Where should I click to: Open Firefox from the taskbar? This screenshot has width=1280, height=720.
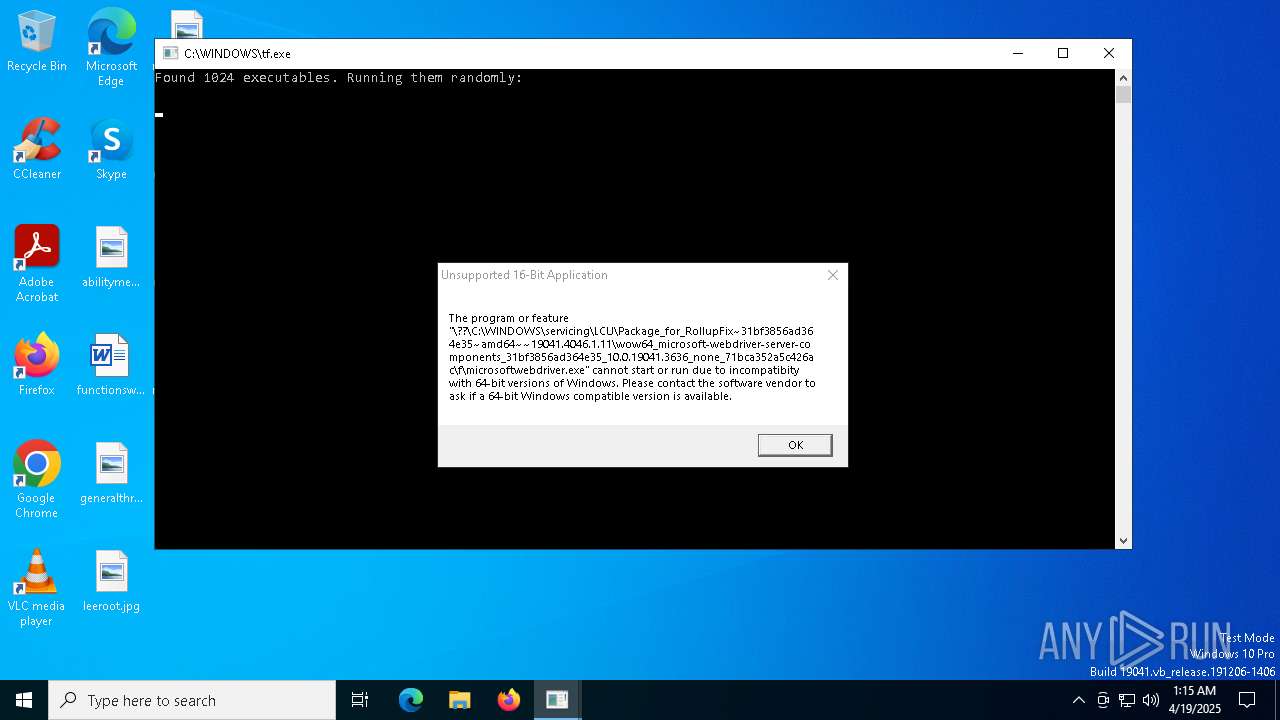[x=509, y=700]
